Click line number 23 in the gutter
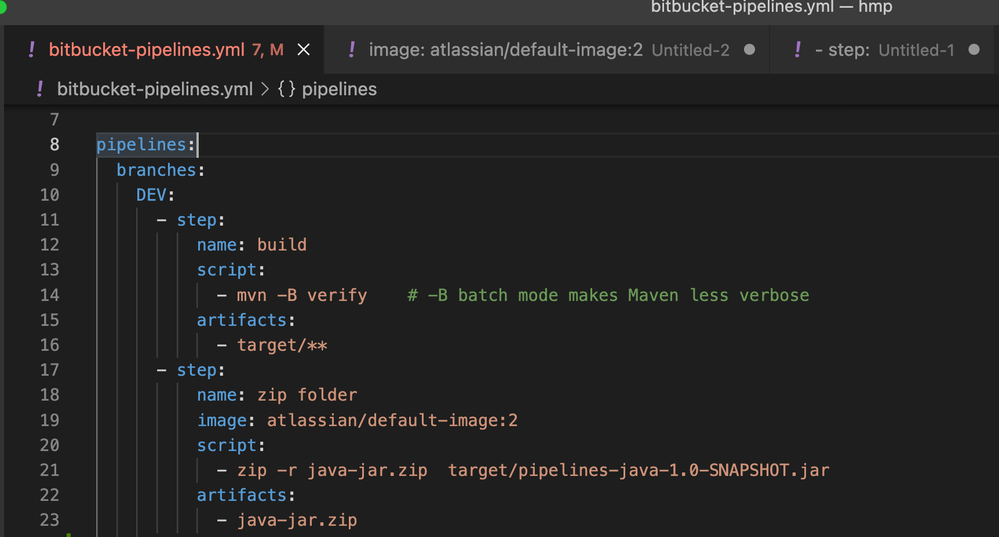The image size is (999, 537). point(50,520)
